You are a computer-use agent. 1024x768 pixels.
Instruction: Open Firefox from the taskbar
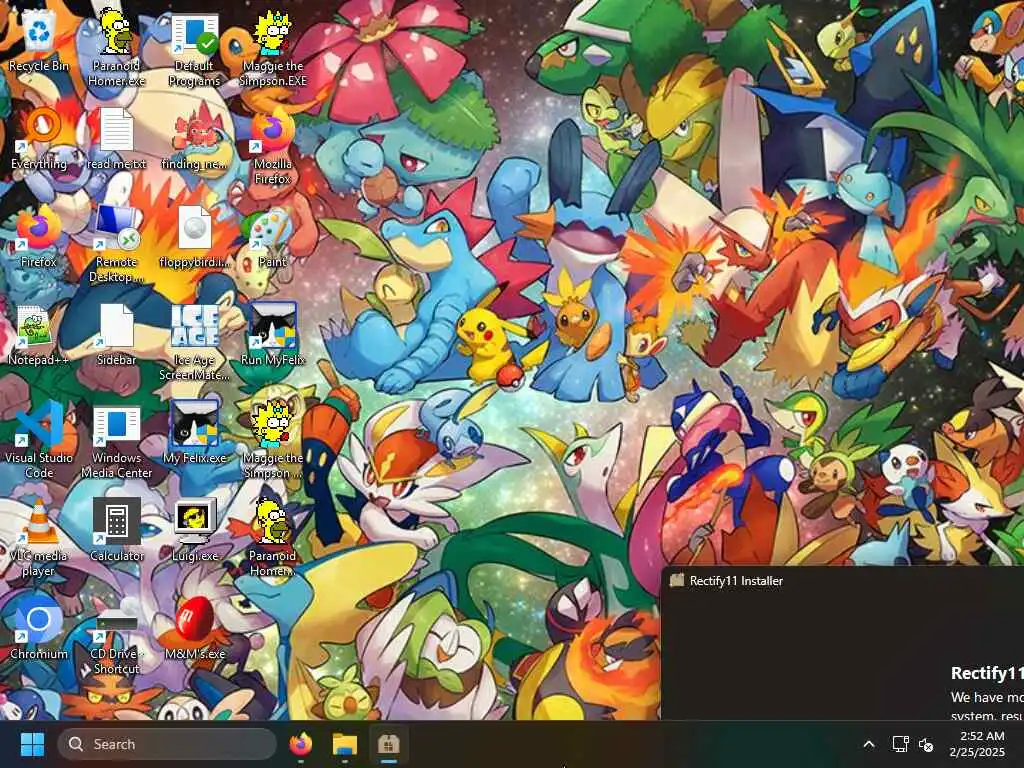pos(300,744)
